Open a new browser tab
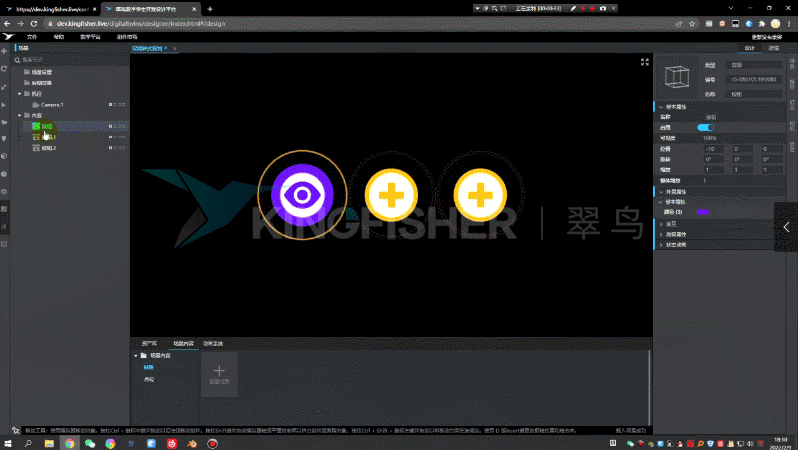The height and width of the screenshot is (450, 798). coord(210,9)
